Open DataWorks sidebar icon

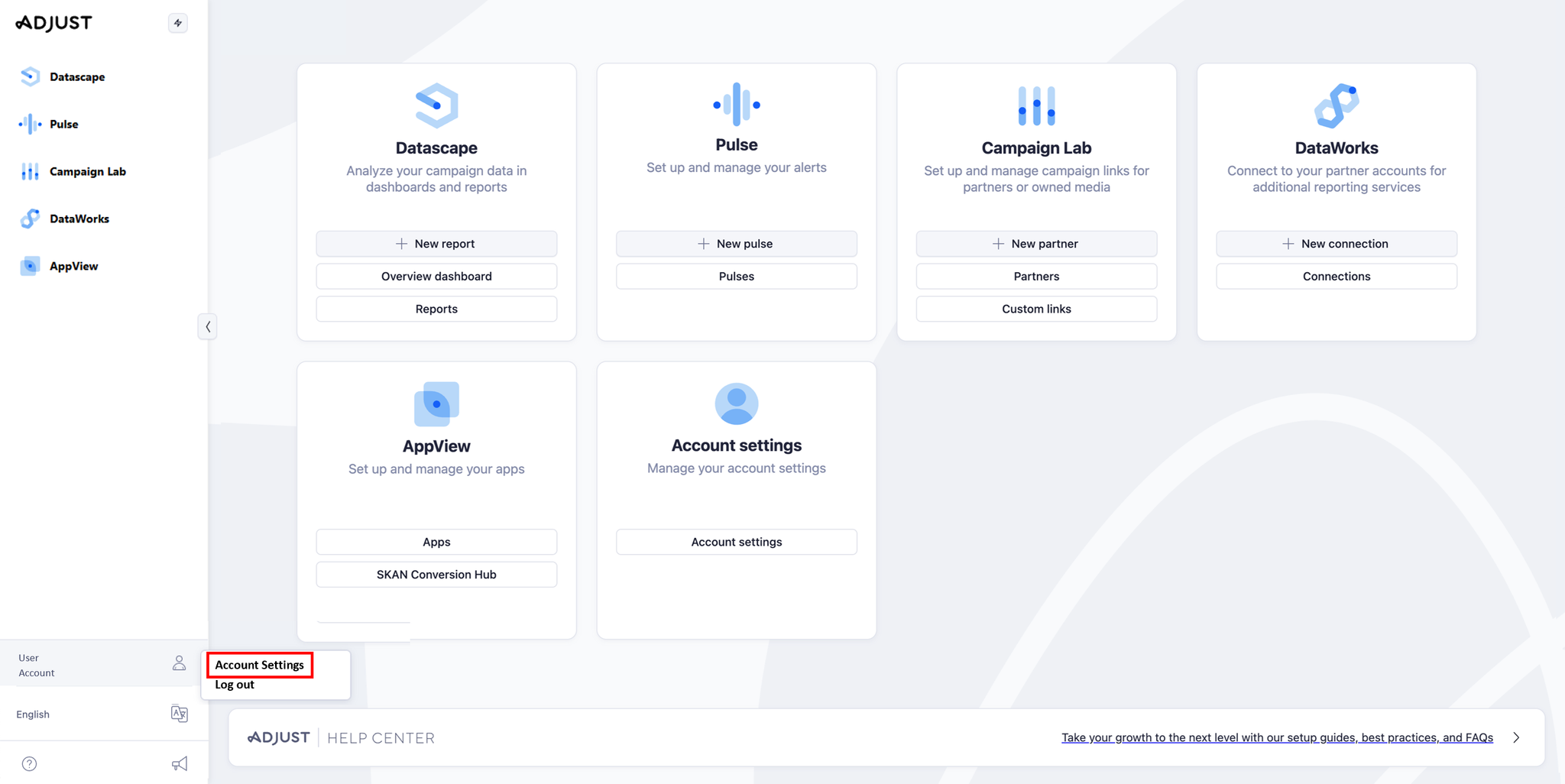[x=30, y=219]
